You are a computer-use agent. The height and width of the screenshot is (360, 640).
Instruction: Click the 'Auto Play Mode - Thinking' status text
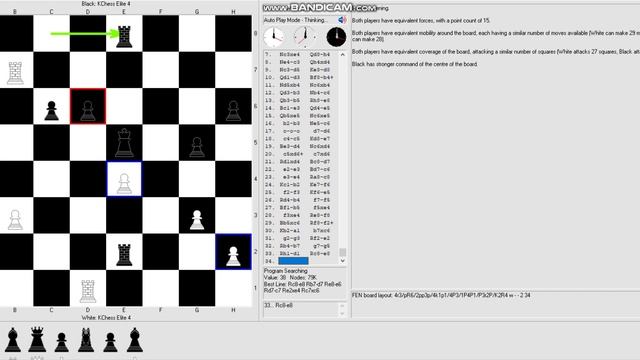point(295,20)
